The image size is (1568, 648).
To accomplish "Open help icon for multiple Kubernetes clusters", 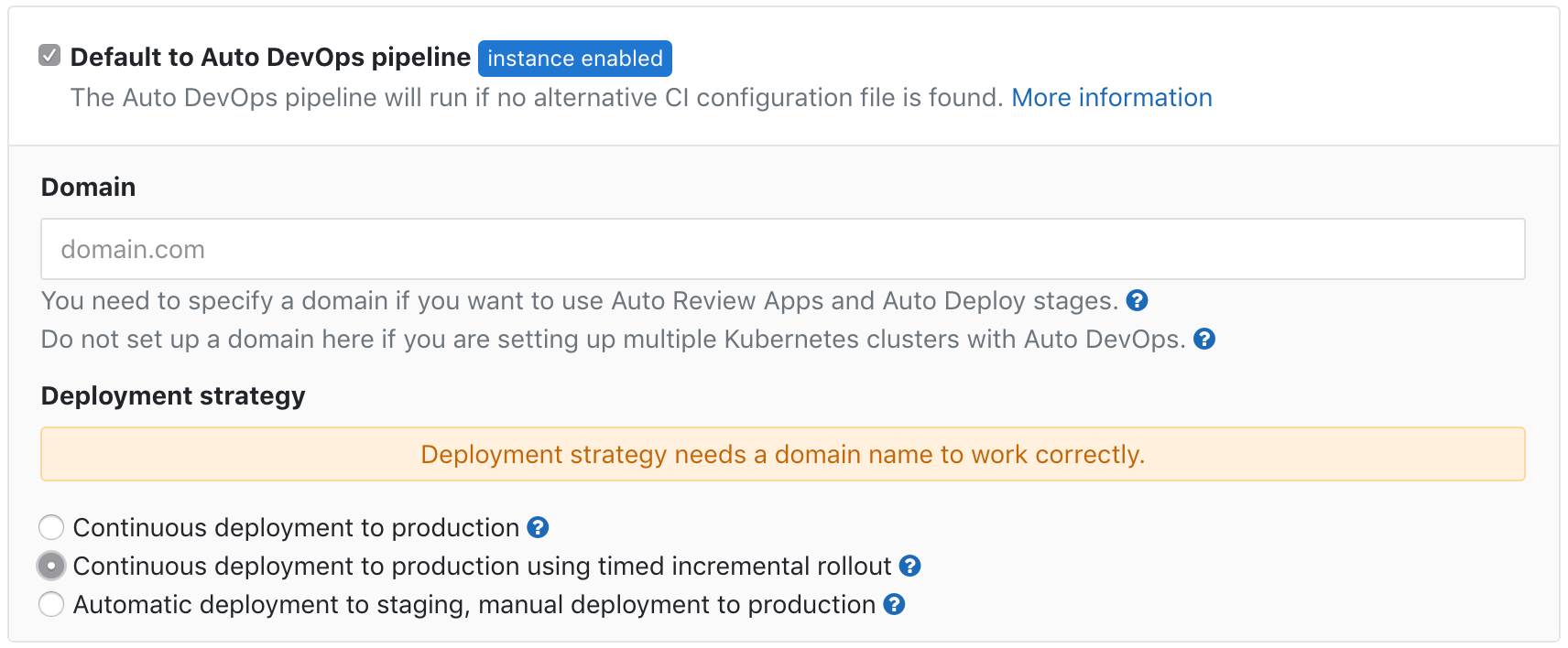I will pyautogui.click(x=1205, y=339).
